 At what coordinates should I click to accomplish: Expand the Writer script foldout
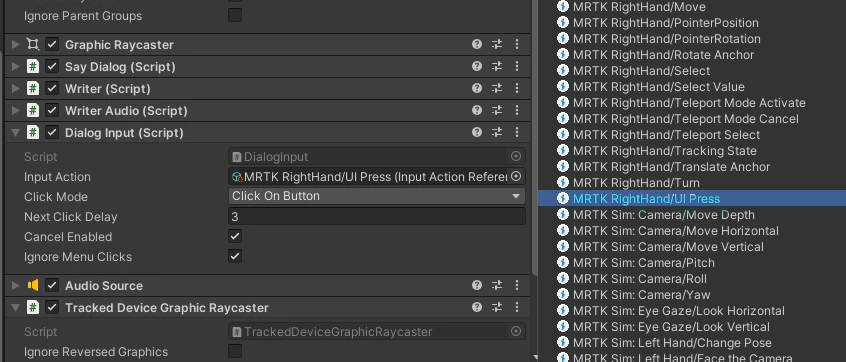pos(15,88)
